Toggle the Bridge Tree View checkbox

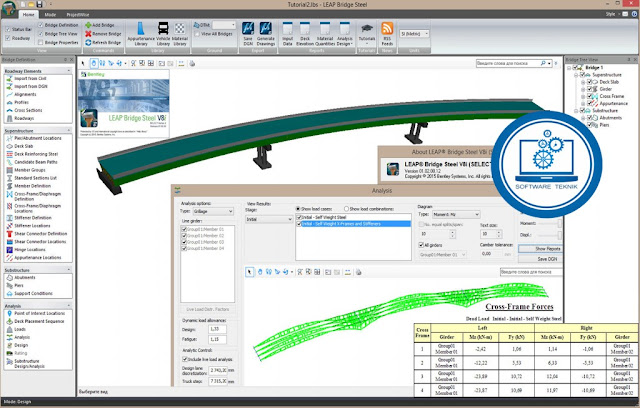point(40,34)
